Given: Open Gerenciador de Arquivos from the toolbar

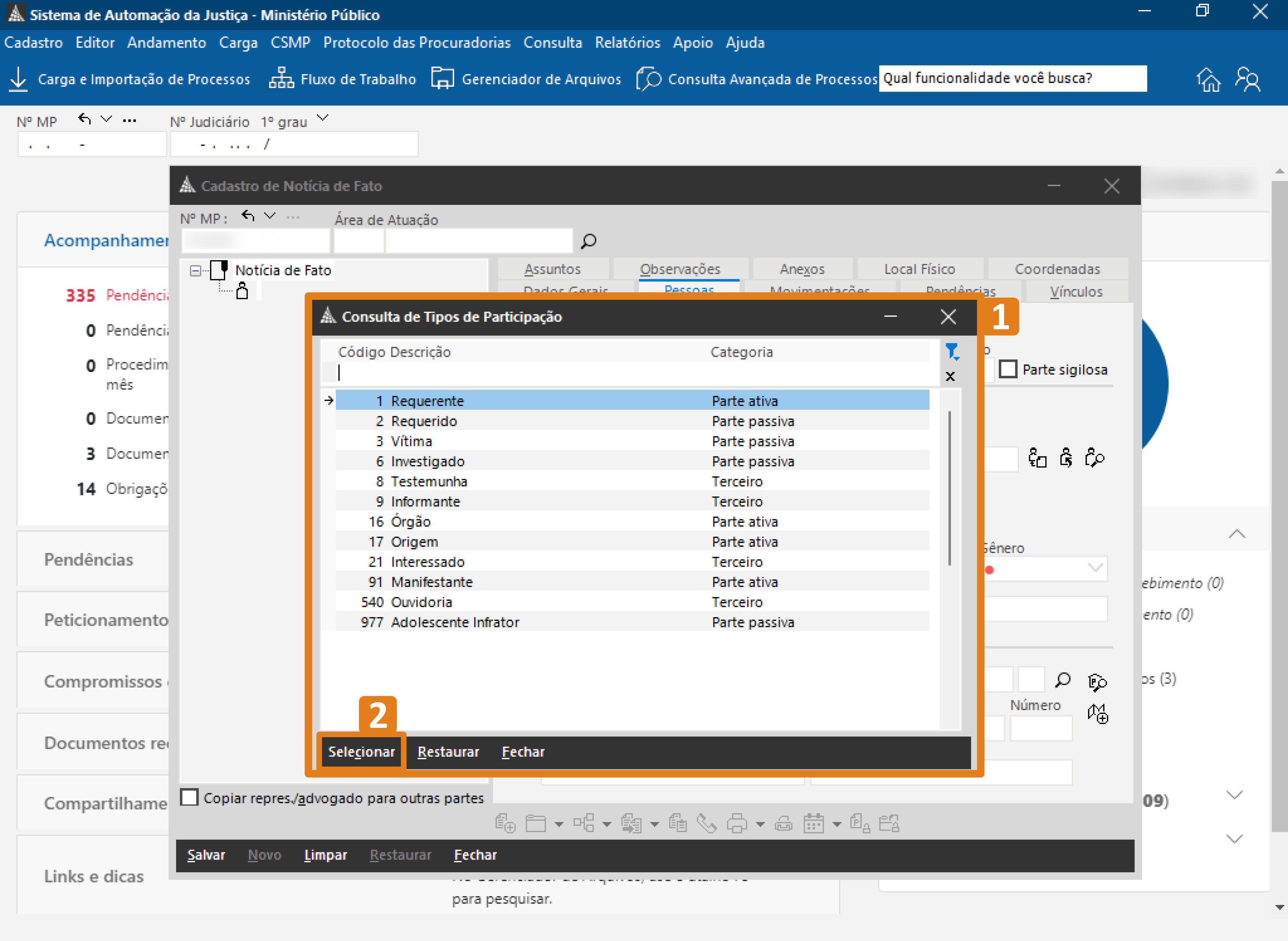Looking at the screenshot, I should [x=526, y=79].
